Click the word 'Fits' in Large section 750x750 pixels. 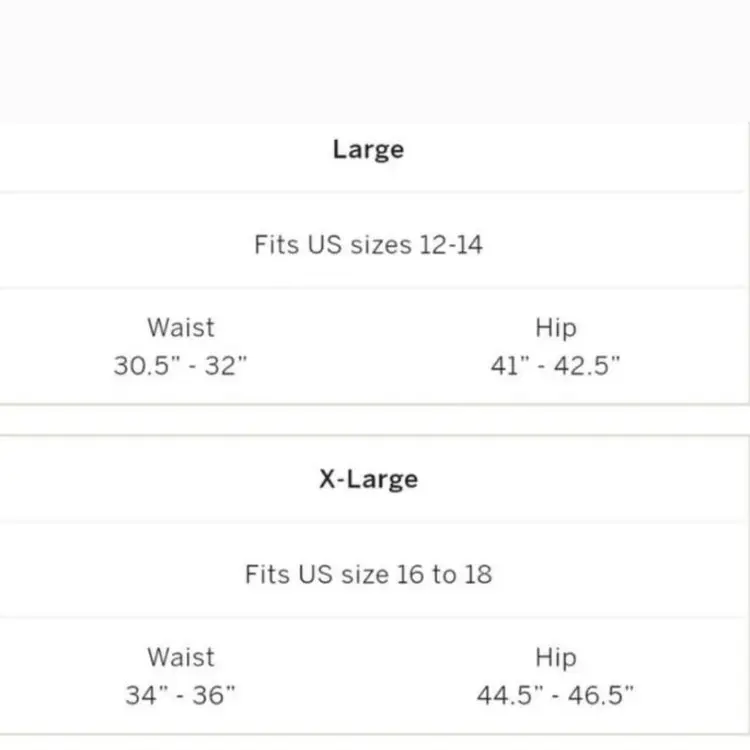click(276, 245)
